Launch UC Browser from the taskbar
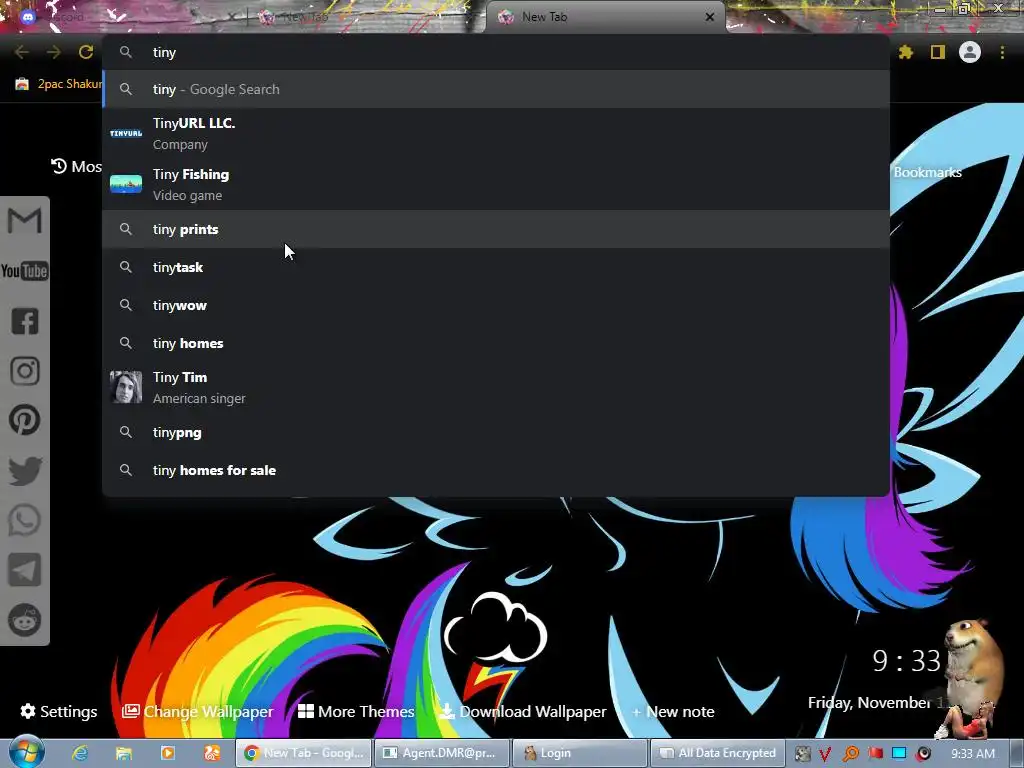Image resolution: width=1024 pixels, height=768 pixels. [212, 753]
